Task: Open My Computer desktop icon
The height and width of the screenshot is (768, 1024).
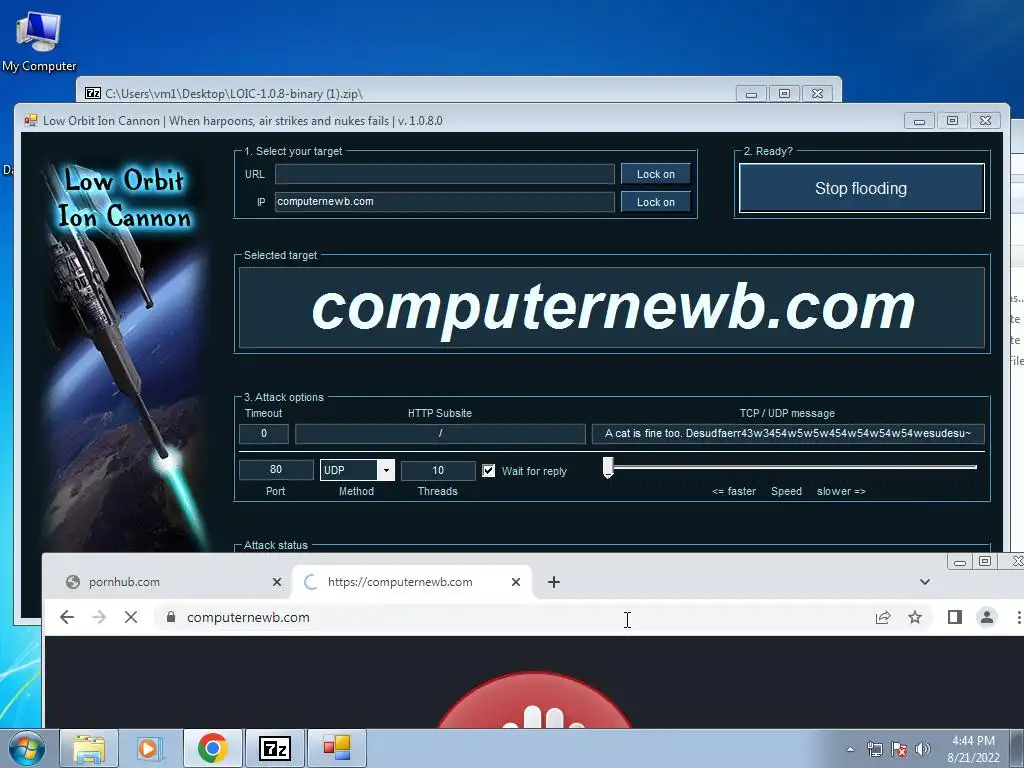Action: [39, 41]
